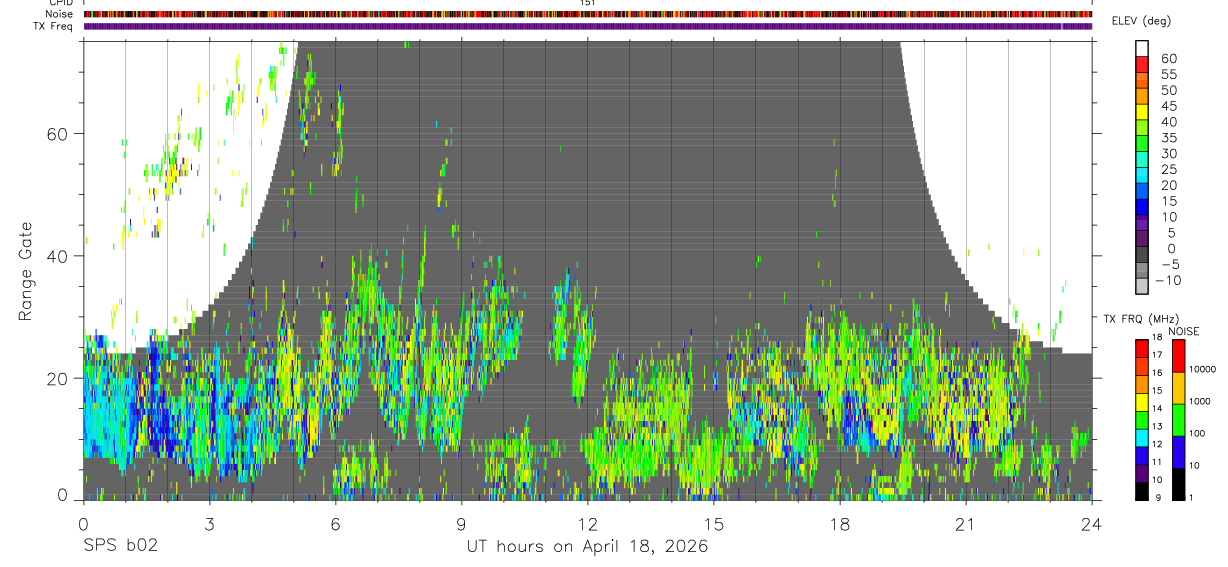Click the 40 tick label on Range Gate axis

57,256
